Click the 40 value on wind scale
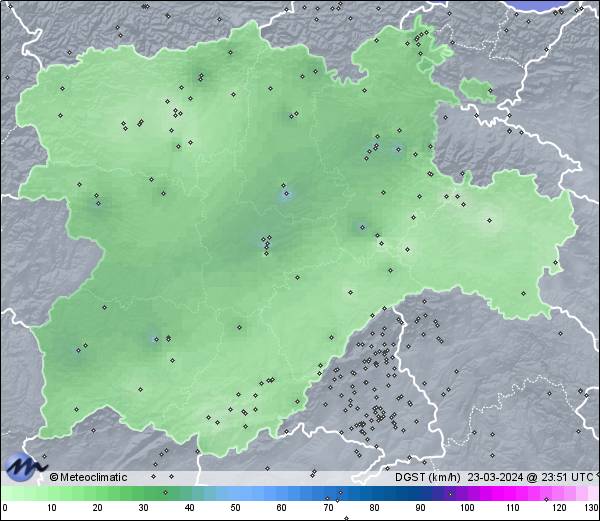Screen dimensions: 600x521 pyautogui.click(x=189, y=508)
